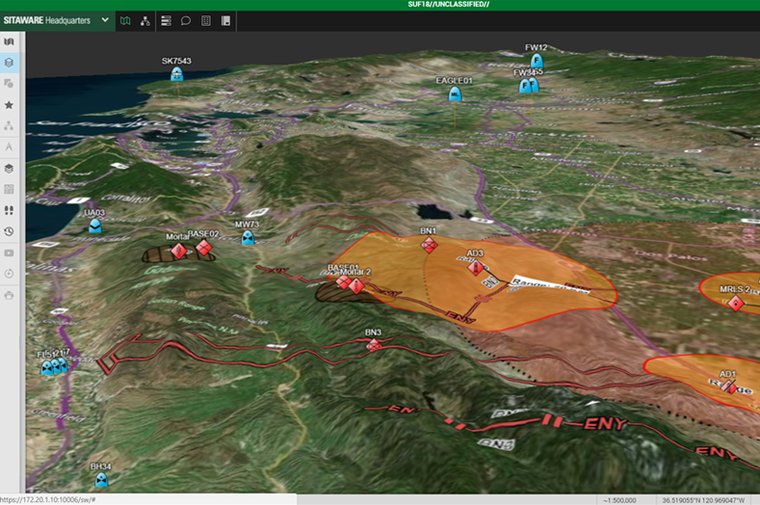Click the BN3 red hostile unit marker
The width and height of the screenshot is (760, 505).
coord(373,345)
